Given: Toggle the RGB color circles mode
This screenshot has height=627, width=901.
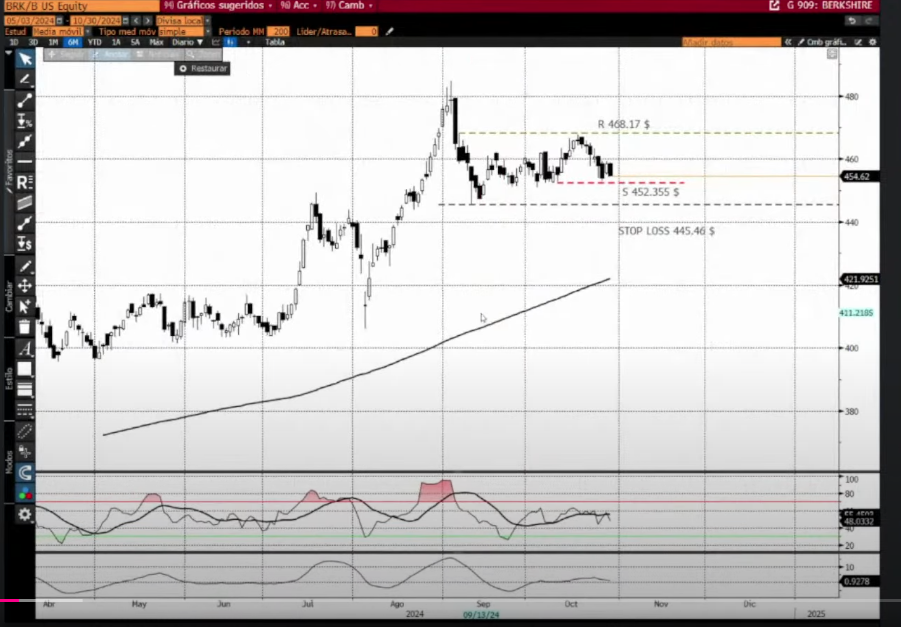Looking at the screenshot, I should point(25,494).
